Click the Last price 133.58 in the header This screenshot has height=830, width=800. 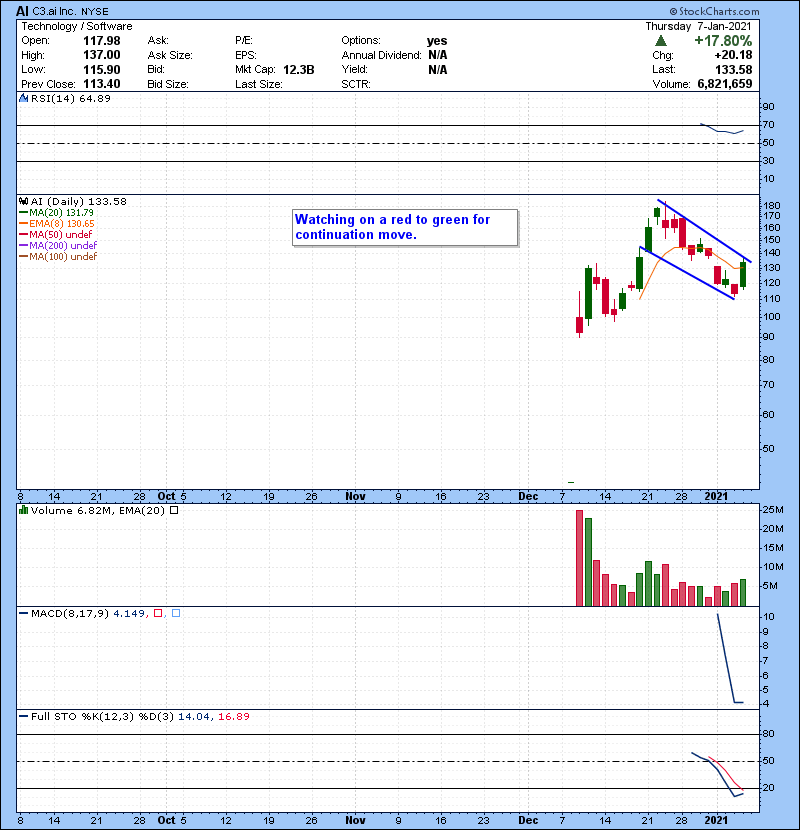(x=733, y=69)
